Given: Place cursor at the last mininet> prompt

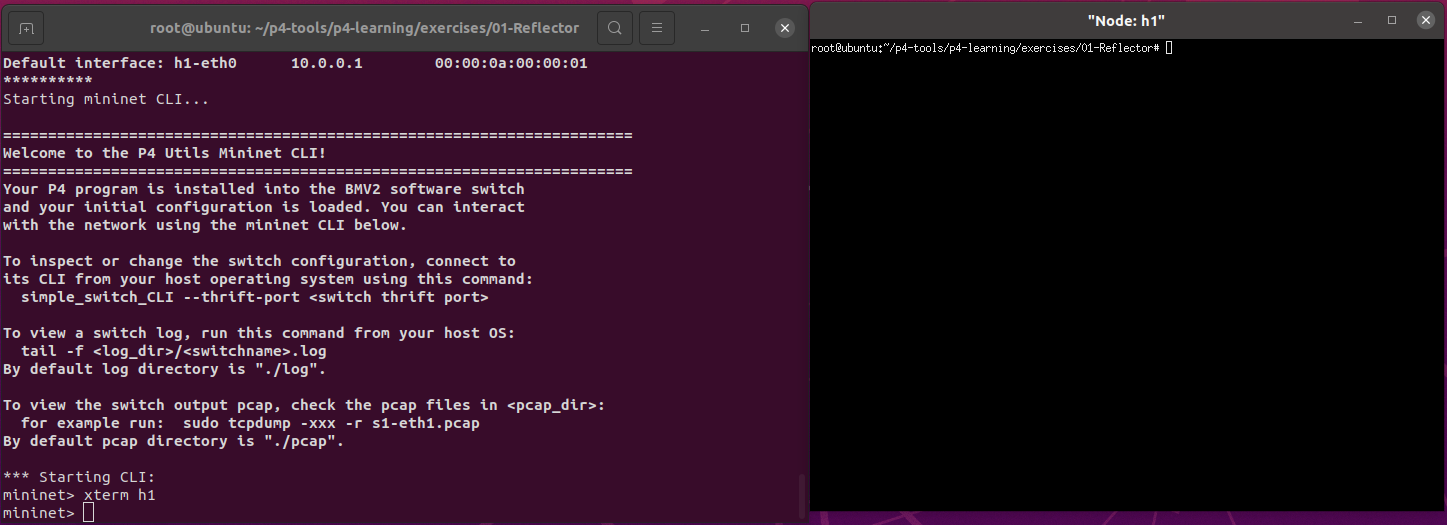Looking at the screenshot, I should 88,513.
